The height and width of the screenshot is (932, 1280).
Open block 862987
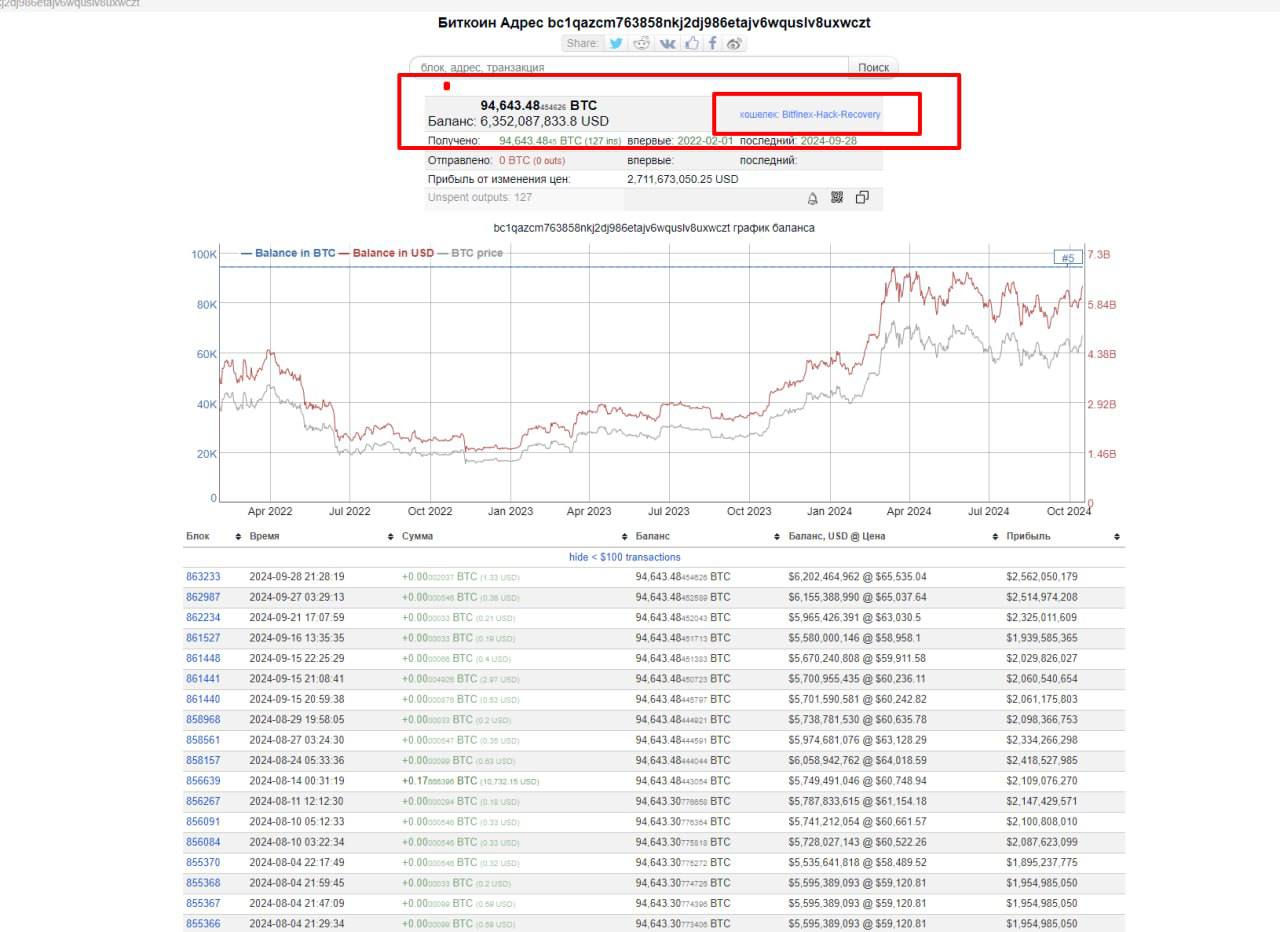click(203, 597)
